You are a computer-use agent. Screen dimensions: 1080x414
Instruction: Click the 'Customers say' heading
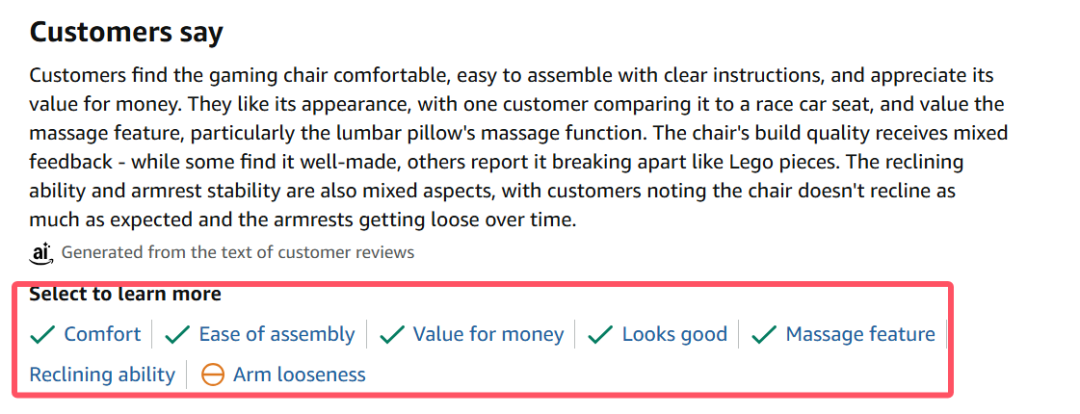[126, 33]
